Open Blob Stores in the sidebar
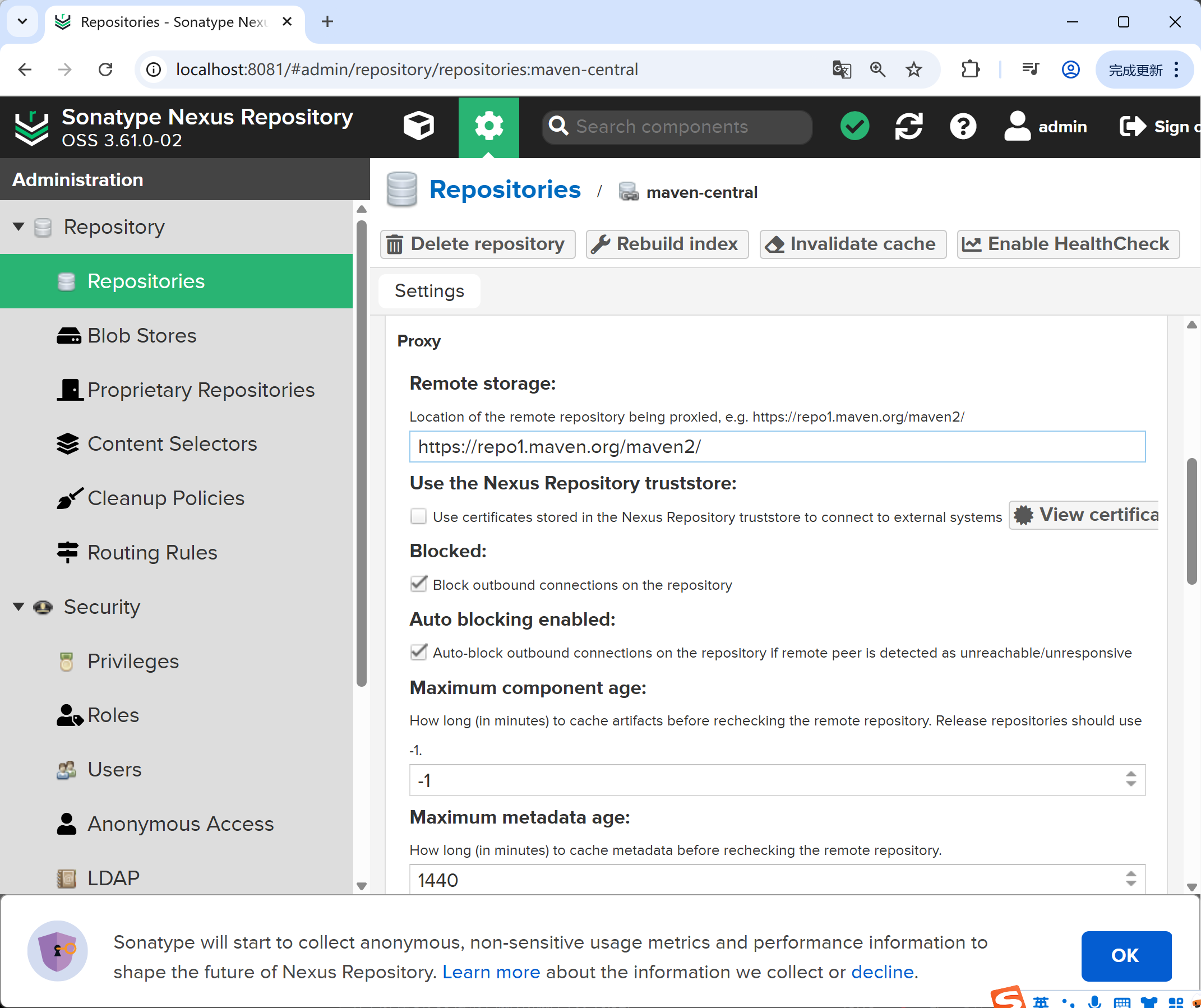The image size is (1201, 1008). point(141,336)
